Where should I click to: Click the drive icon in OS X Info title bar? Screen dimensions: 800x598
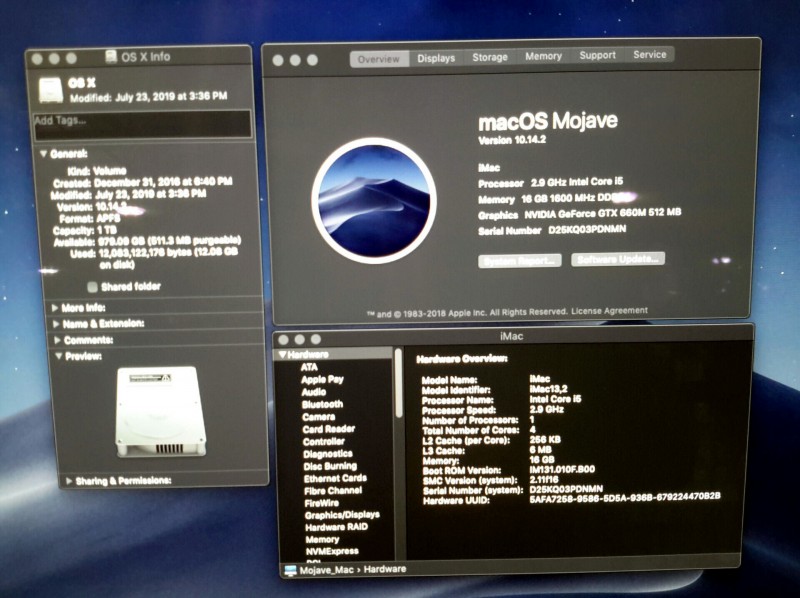click(111, 56)
